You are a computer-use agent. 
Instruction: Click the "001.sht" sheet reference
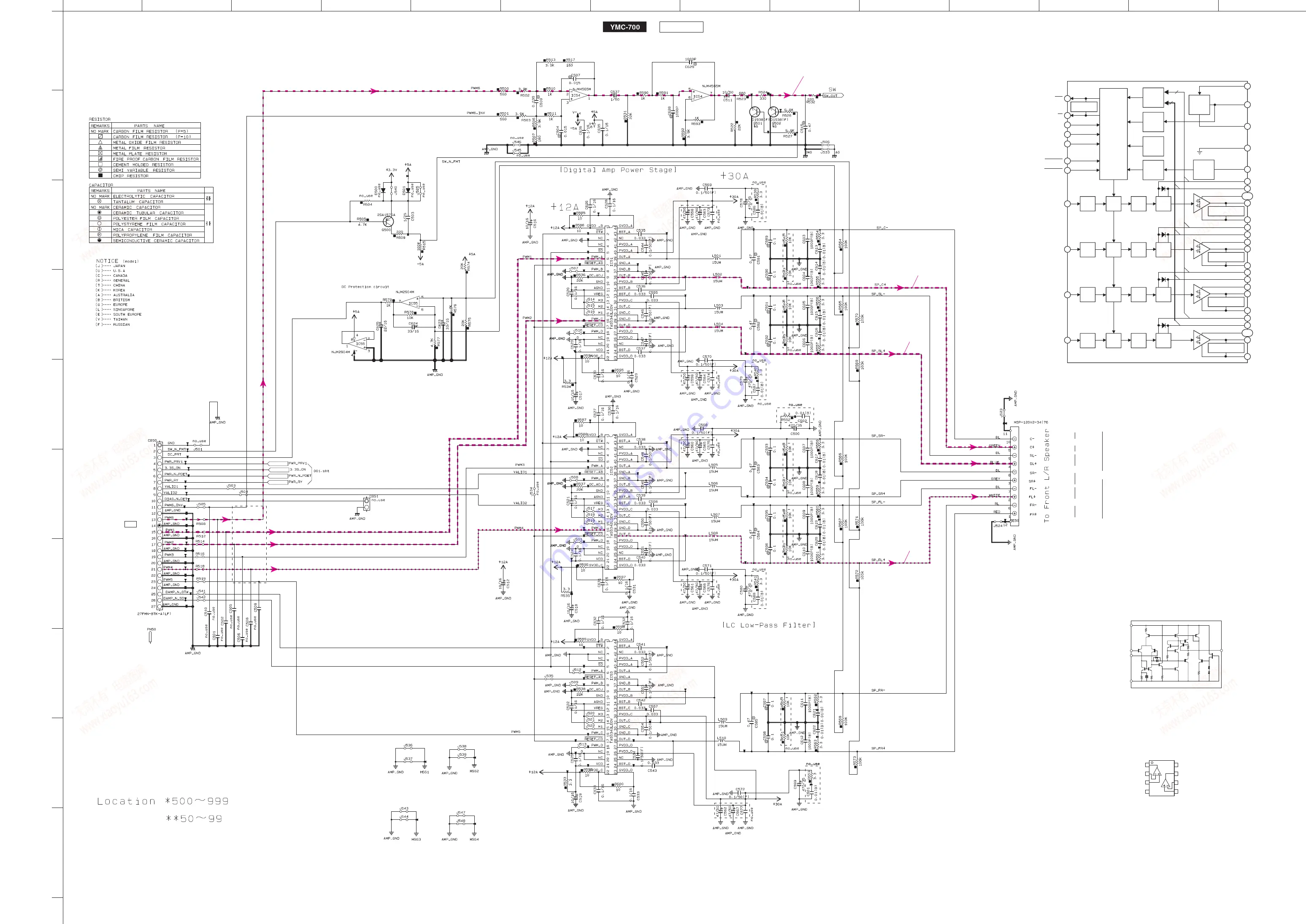click(321, 471)
